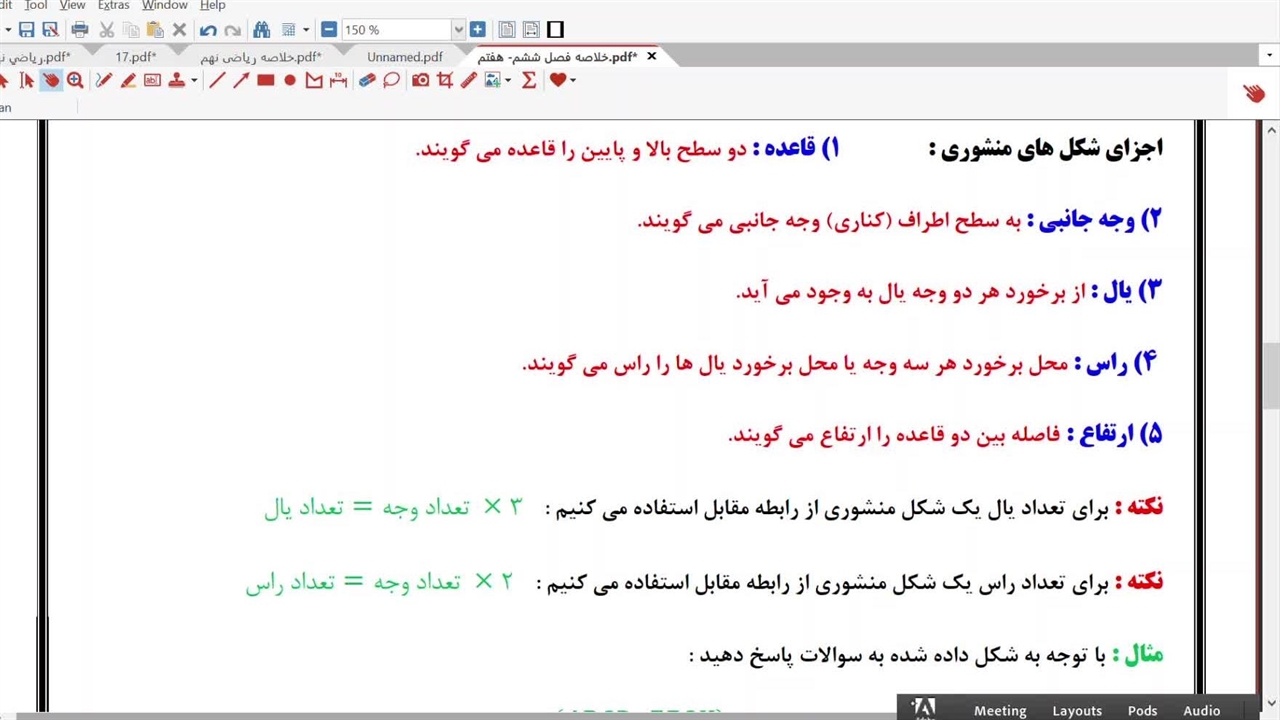Screen dimensions: 1280x720
Task: Open the Layouts menu in Adobe Connect
Action: [x=1076, y=710]
